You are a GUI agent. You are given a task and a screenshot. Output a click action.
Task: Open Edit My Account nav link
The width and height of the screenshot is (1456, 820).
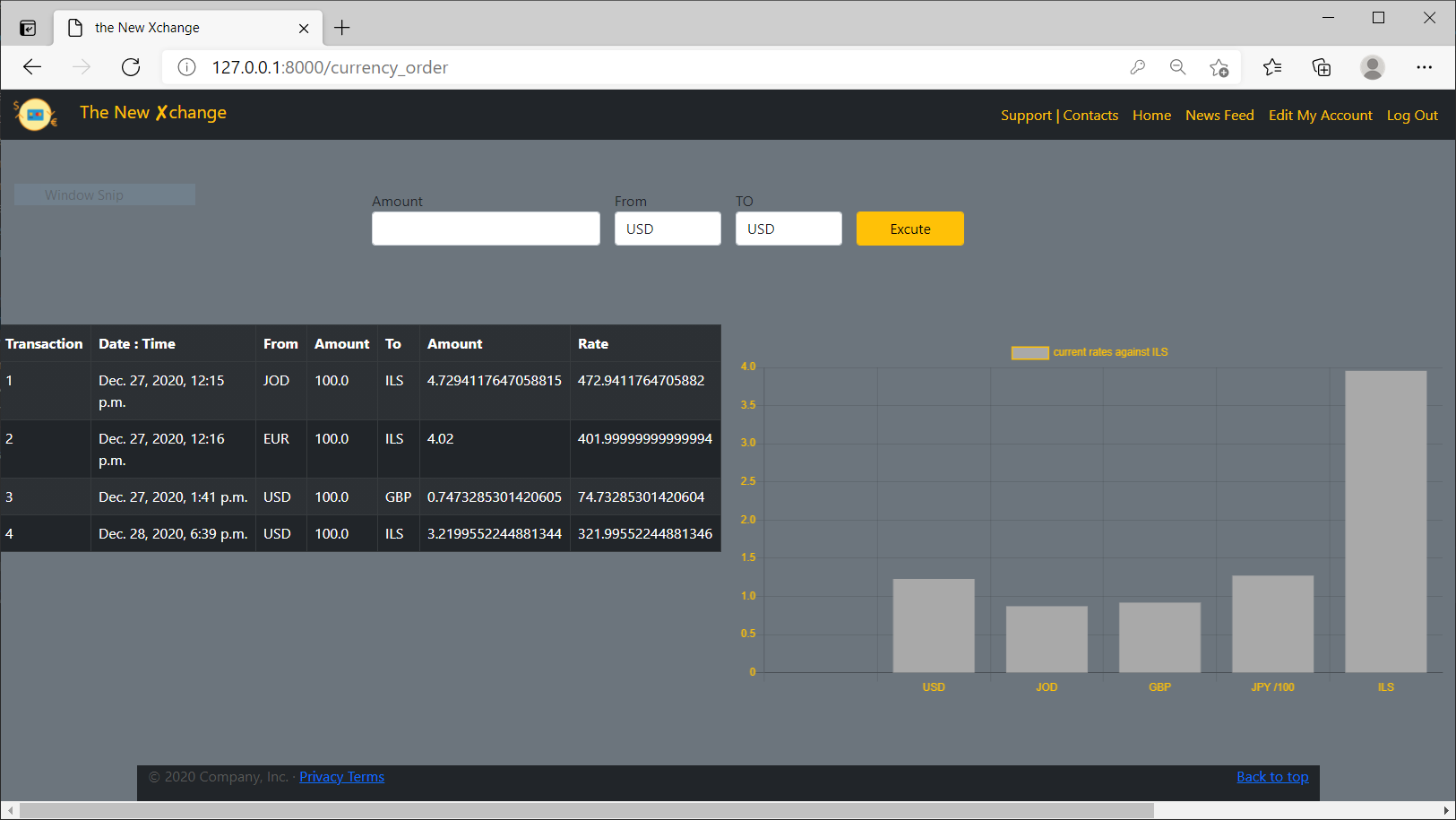click(x=1320, y=116)
